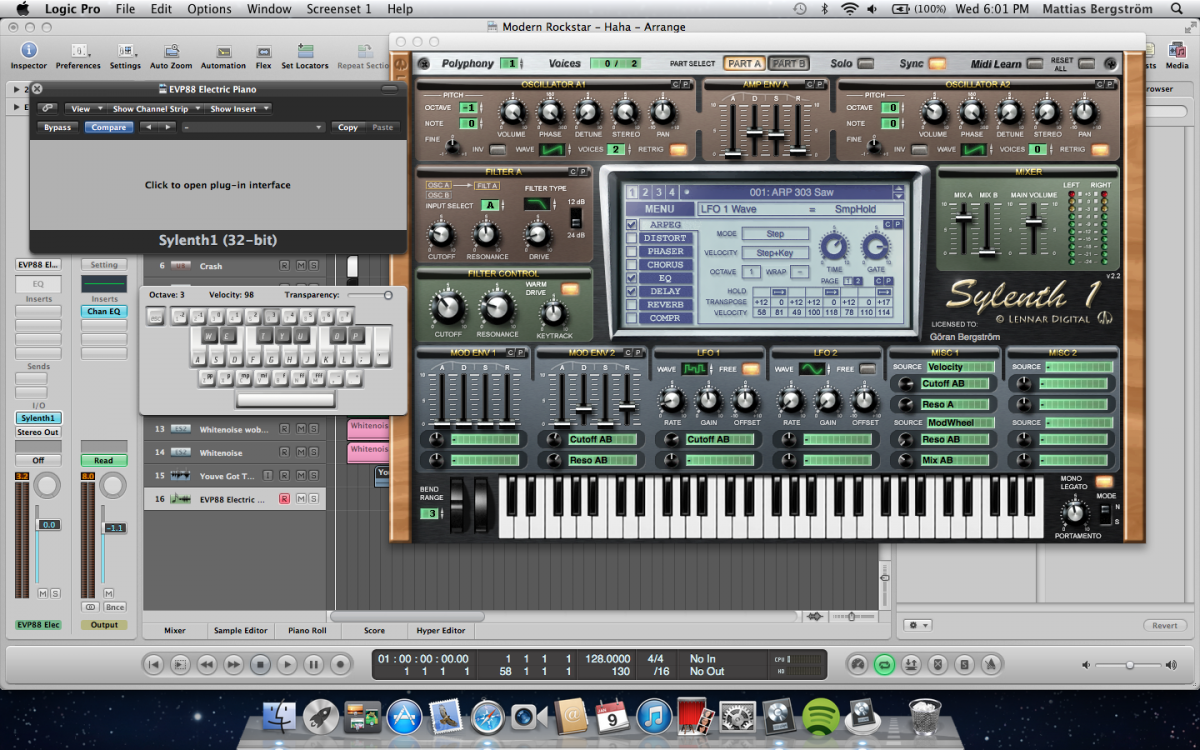
Task: Open the arpeggiator Mode dropdown showing Step
Action: [775, 234]
